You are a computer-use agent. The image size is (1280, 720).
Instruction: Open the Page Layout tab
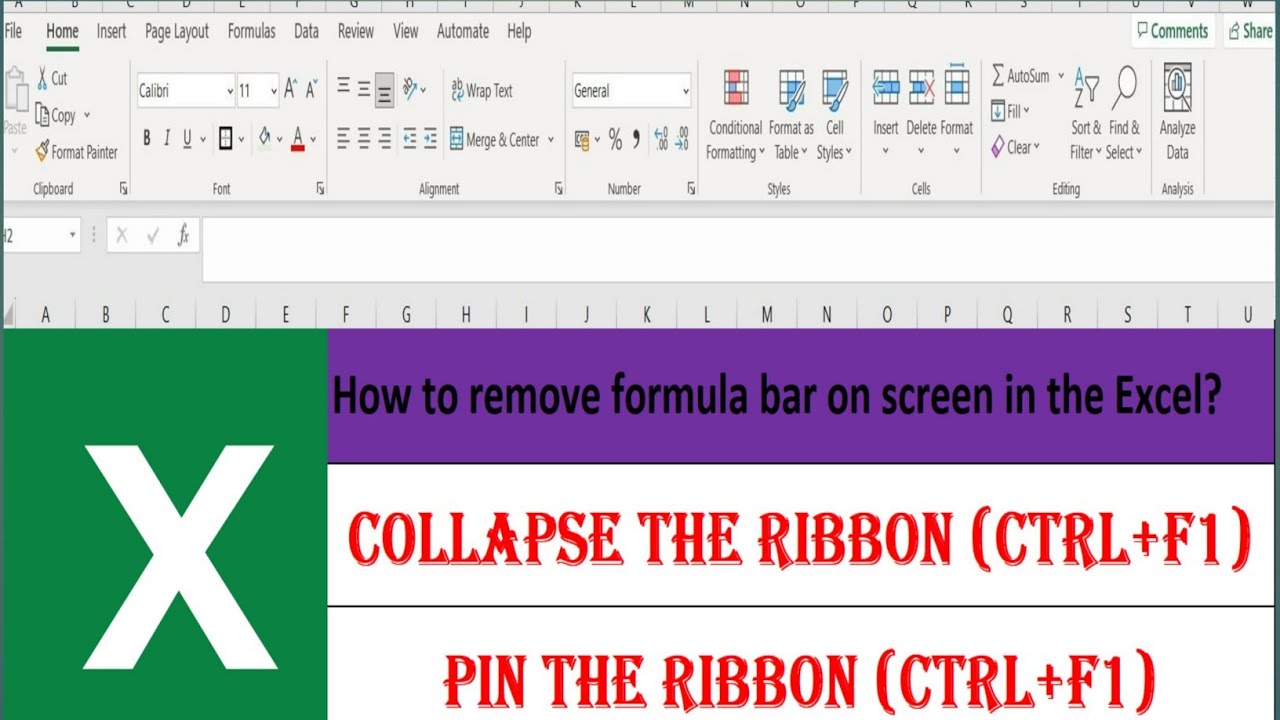click(x=177, y=31)
